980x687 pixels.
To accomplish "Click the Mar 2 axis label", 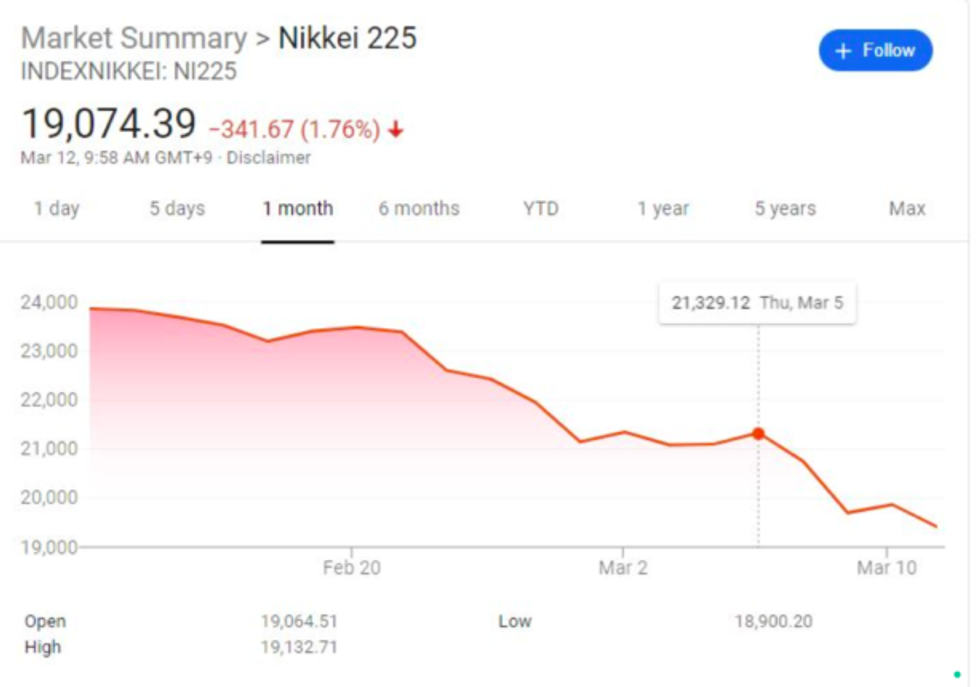I will (x=623, y=568).
